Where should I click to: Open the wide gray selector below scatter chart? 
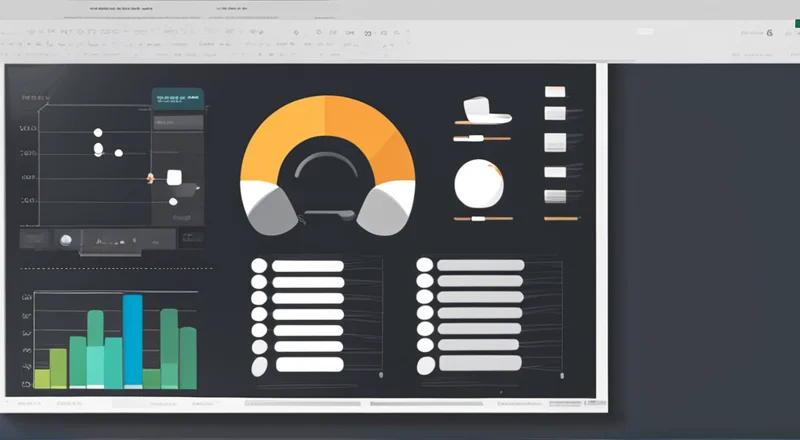tap(130, 240)
